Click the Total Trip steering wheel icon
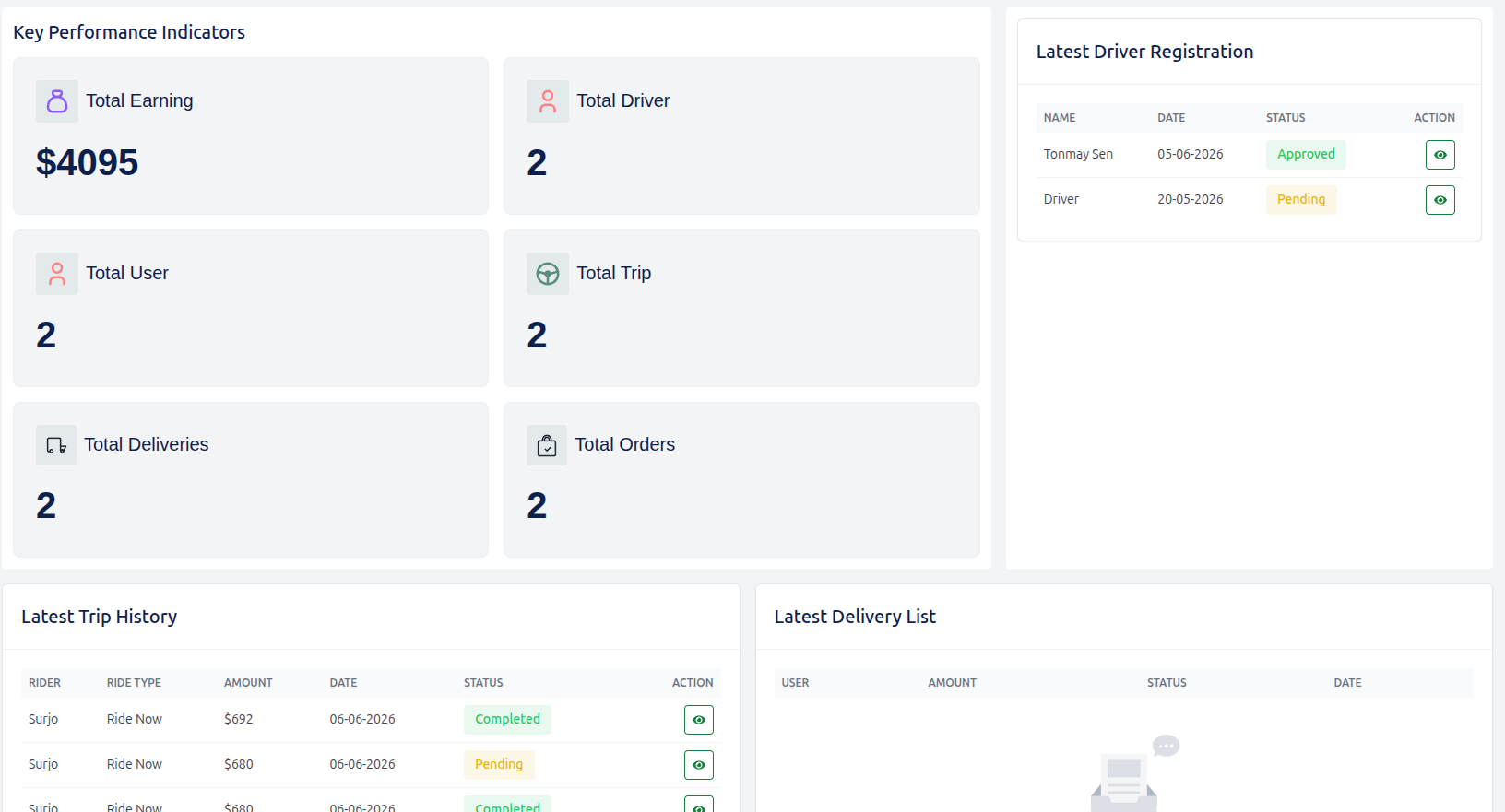Screen dimensions: 1505x812 tap(548, 274)
